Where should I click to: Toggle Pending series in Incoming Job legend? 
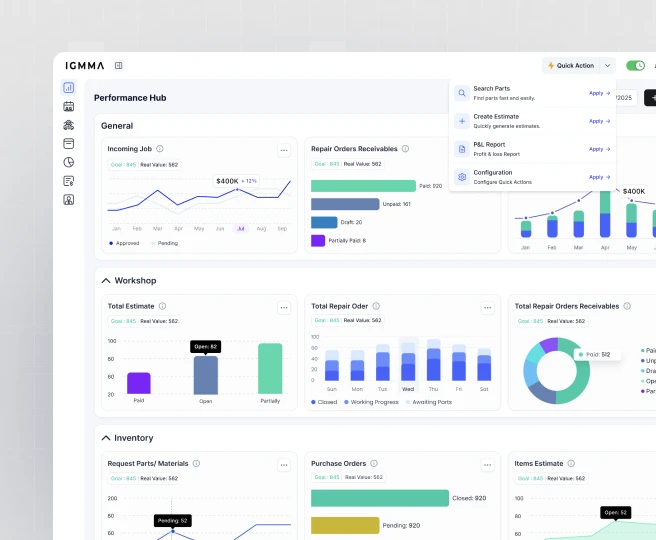tap(164, 243)
